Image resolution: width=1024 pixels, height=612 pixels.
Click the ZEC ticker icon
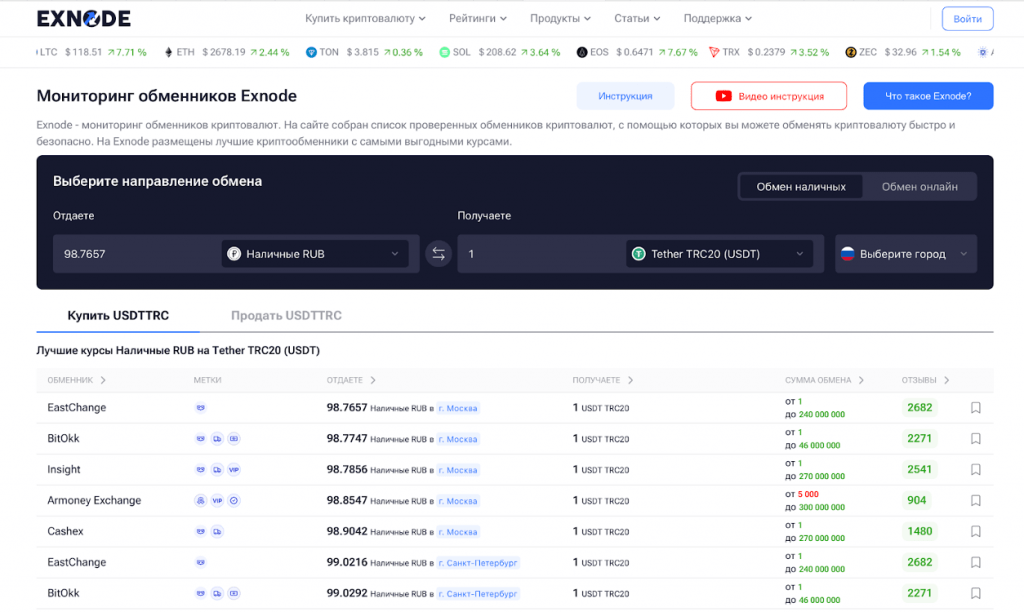850,52
